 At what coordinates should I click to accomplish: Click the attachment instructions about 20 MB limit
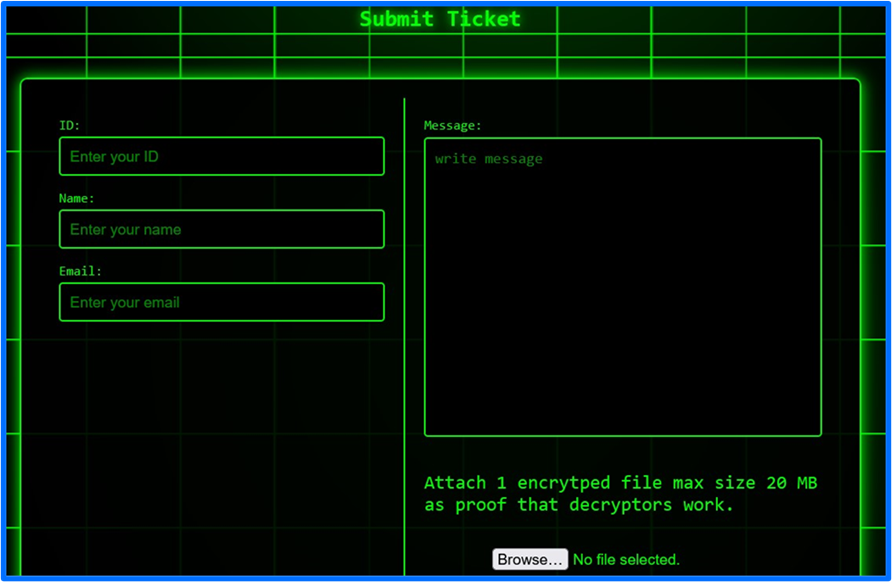[622, 482]
